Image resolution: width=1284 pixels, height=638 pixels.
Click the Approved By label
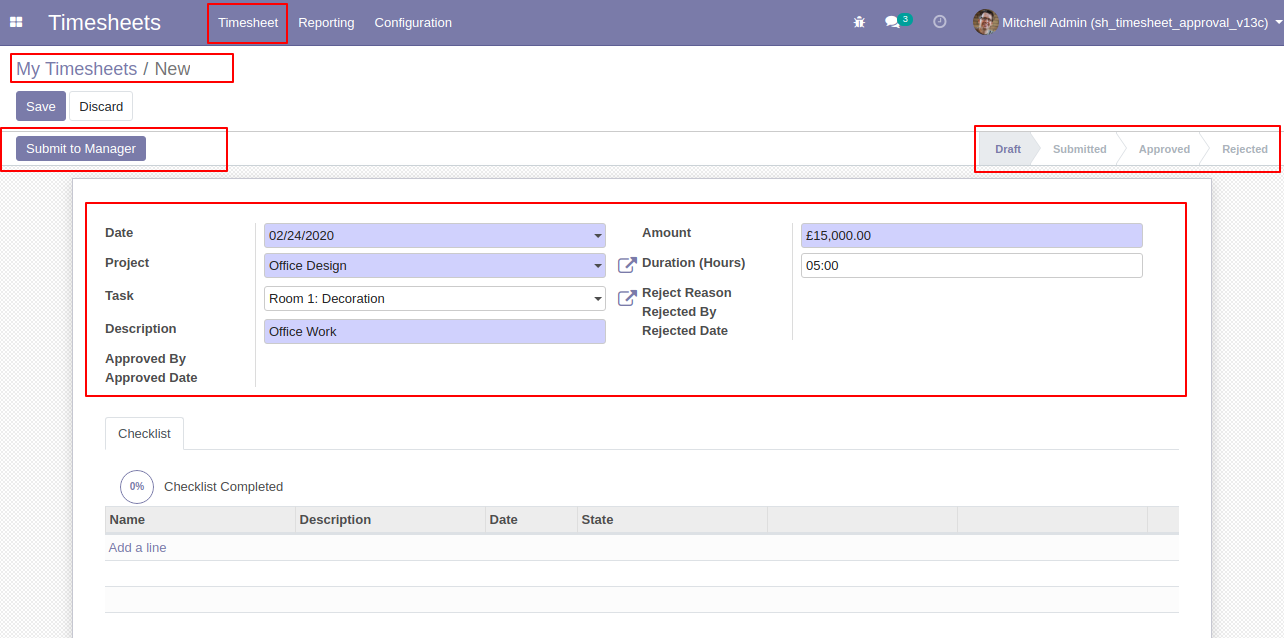(x=146, y=359)
